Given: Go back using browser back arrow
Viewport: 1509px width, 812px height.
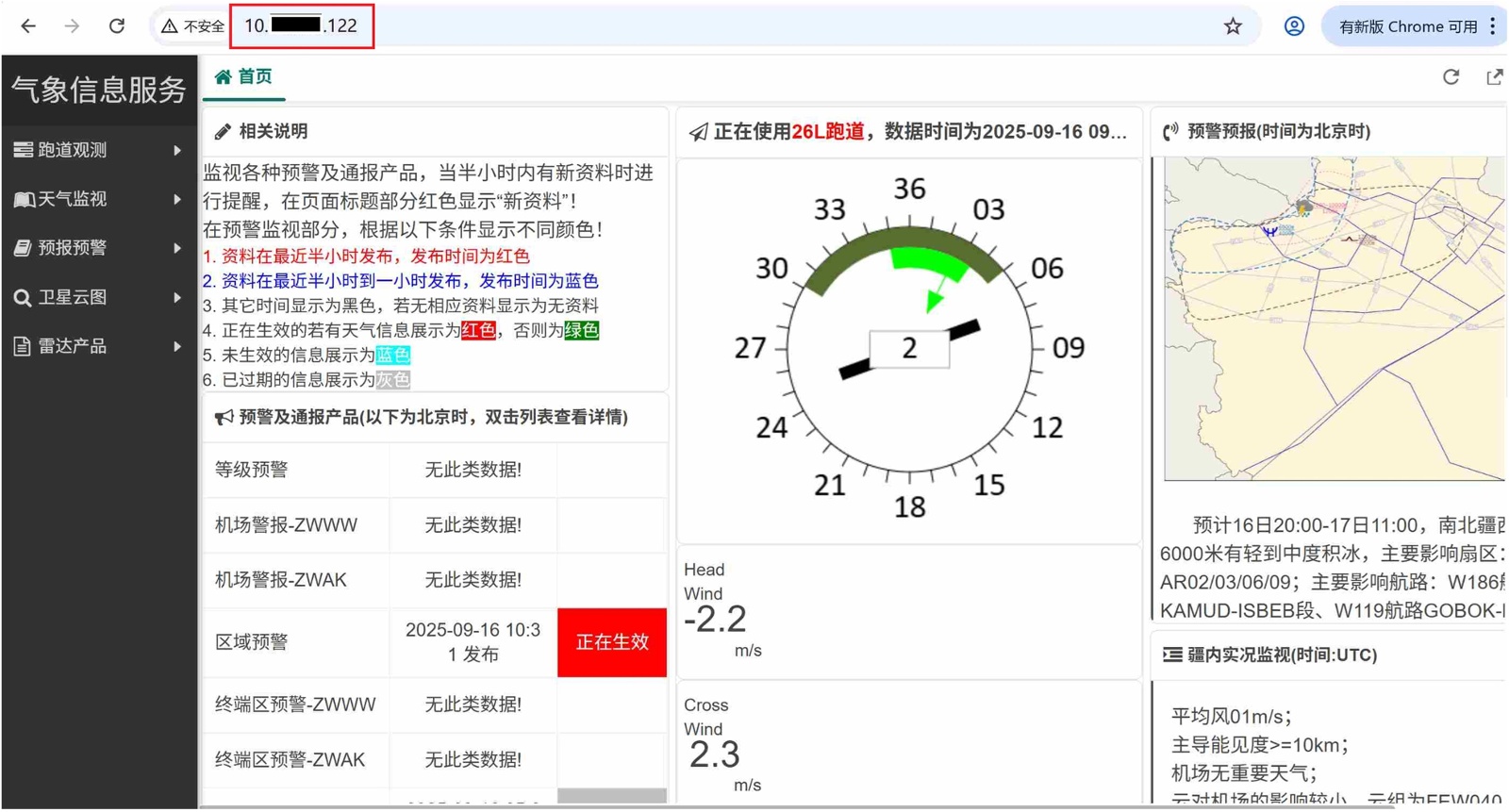Looking at the screenshot, I should 28,26.
